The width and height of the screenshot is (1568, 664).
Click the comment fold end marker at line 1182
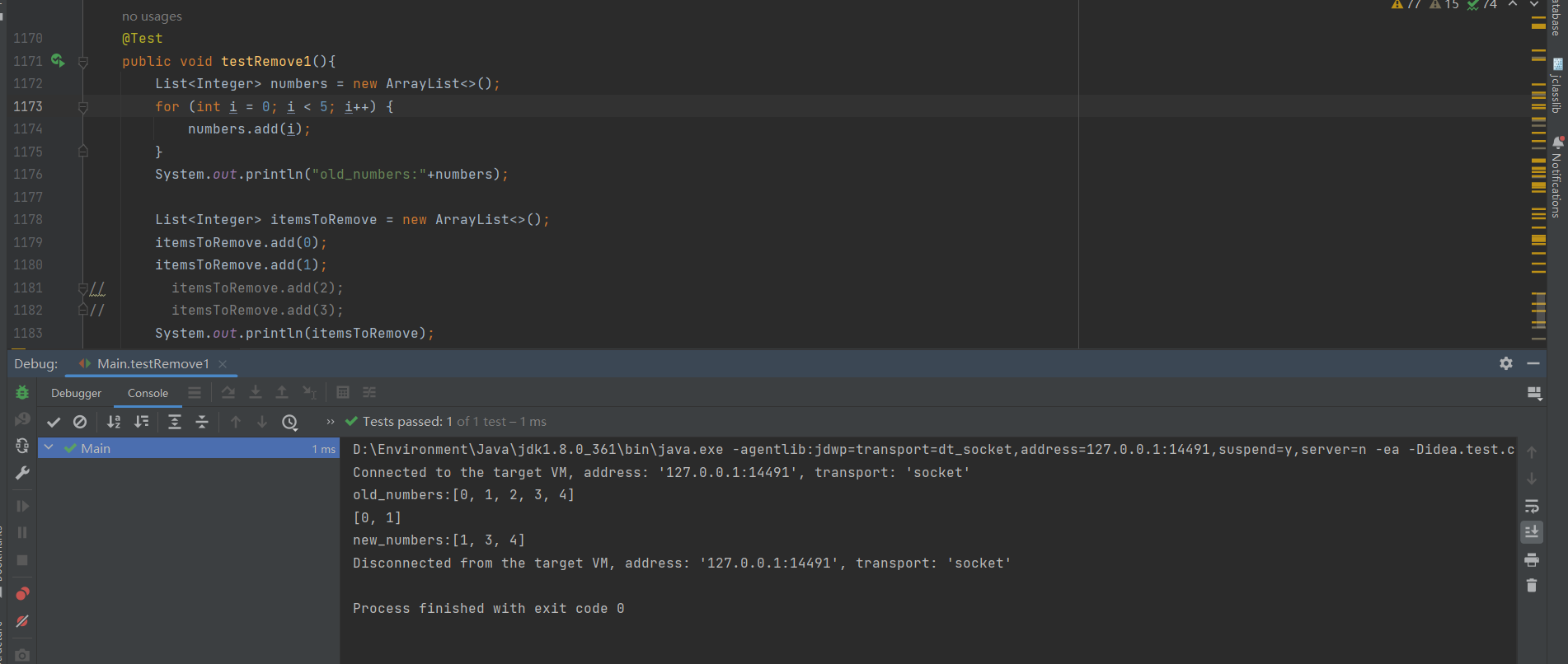(x=83, y=310)
